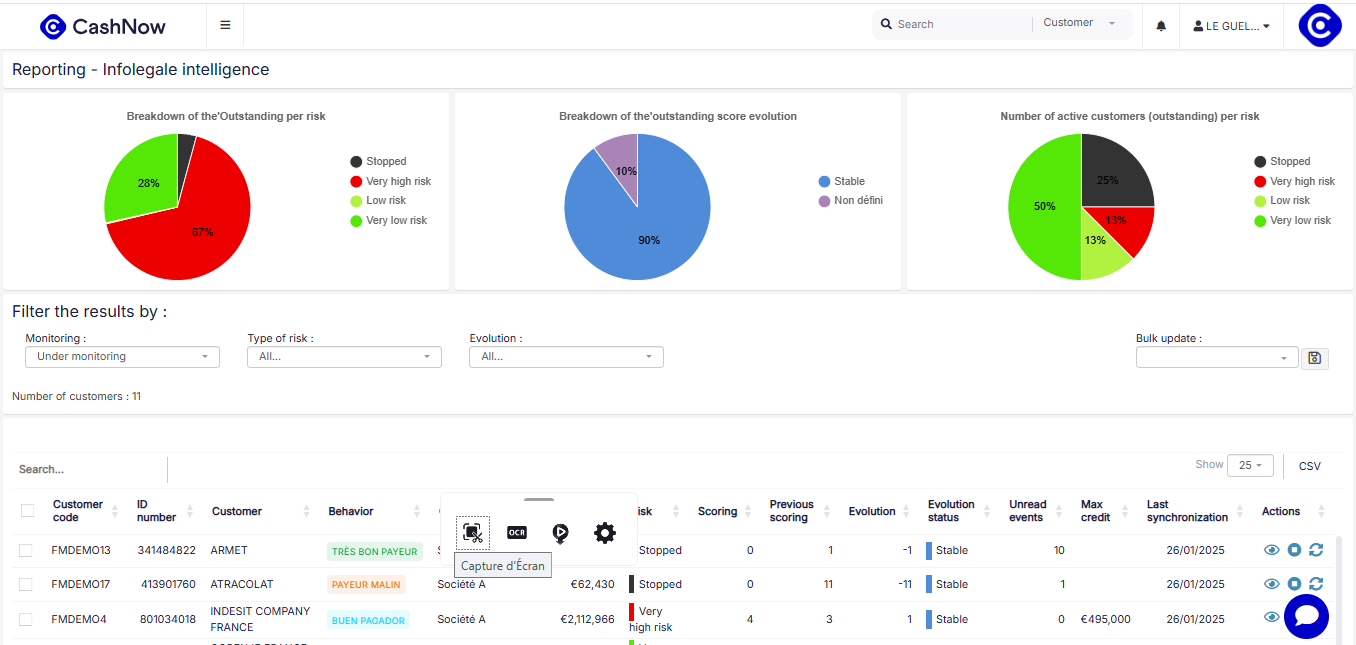Open the LE GUEL user menu
Viewport: 1356px width, 645px height.
[x=1232, y=26]
